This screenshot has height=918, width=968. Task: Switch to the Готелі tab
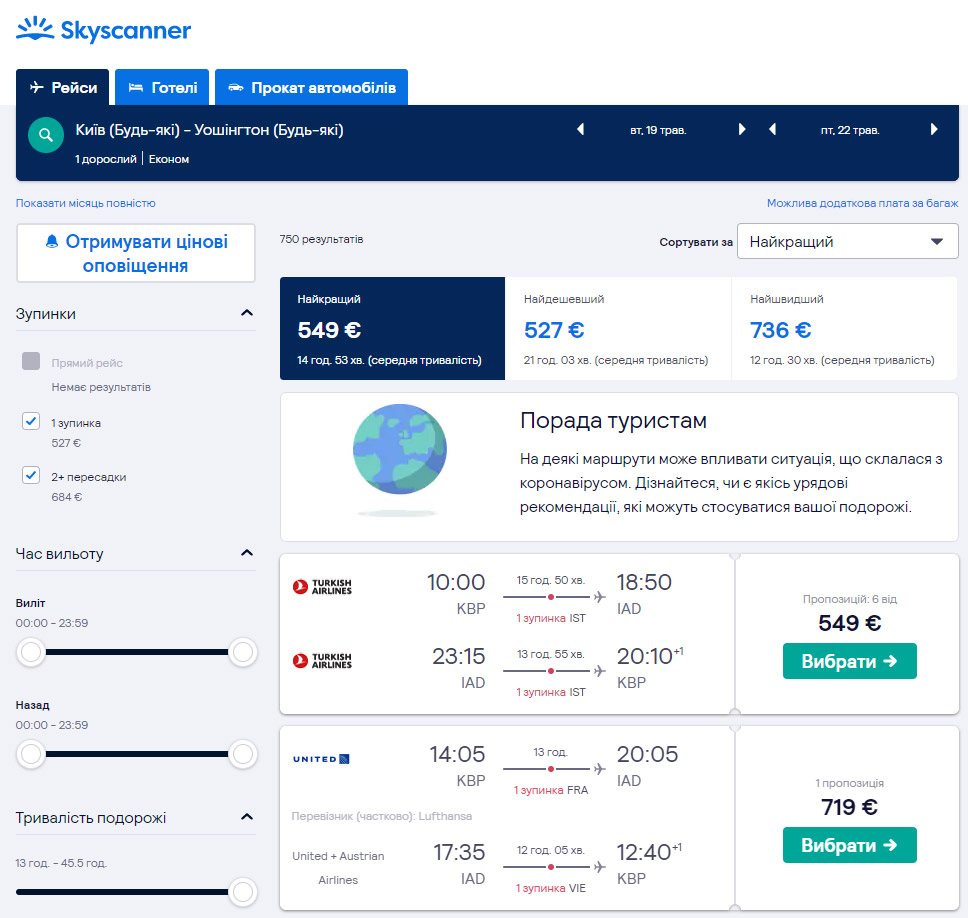click(162, 87)
